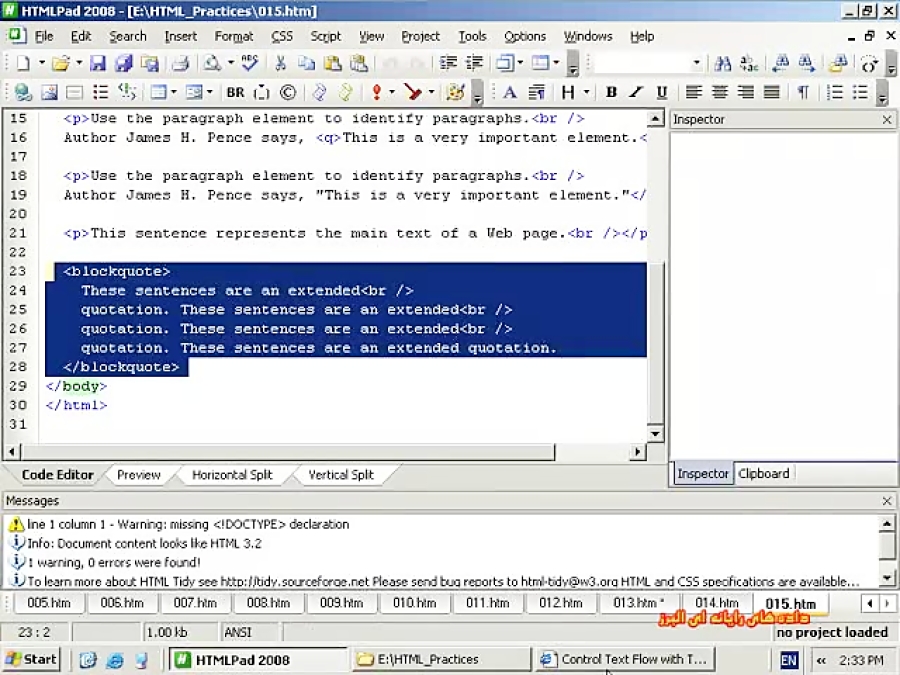Screen dimensions: 900x675
Task: Insert a hyperlink with the globe icon
Action: point(22,92)
